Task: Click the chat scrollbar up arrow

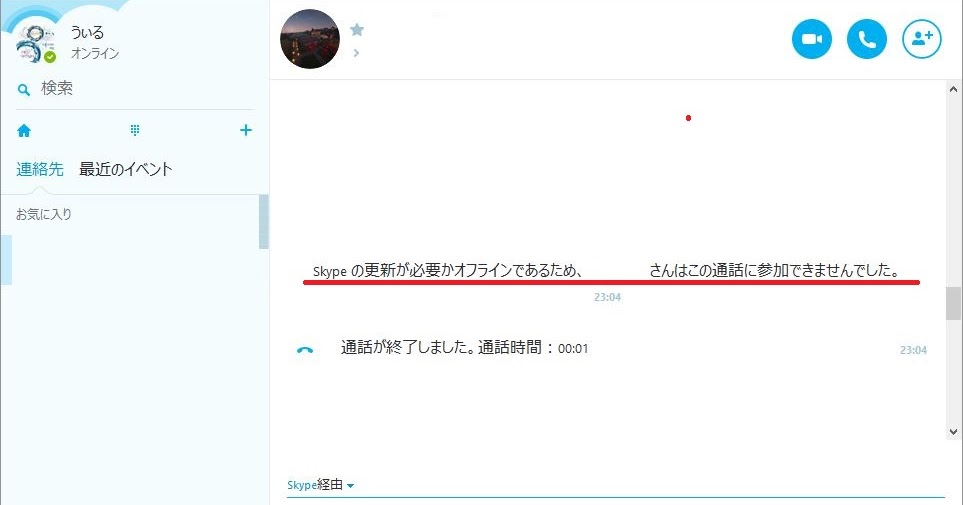Action: (x=953, y=89)
